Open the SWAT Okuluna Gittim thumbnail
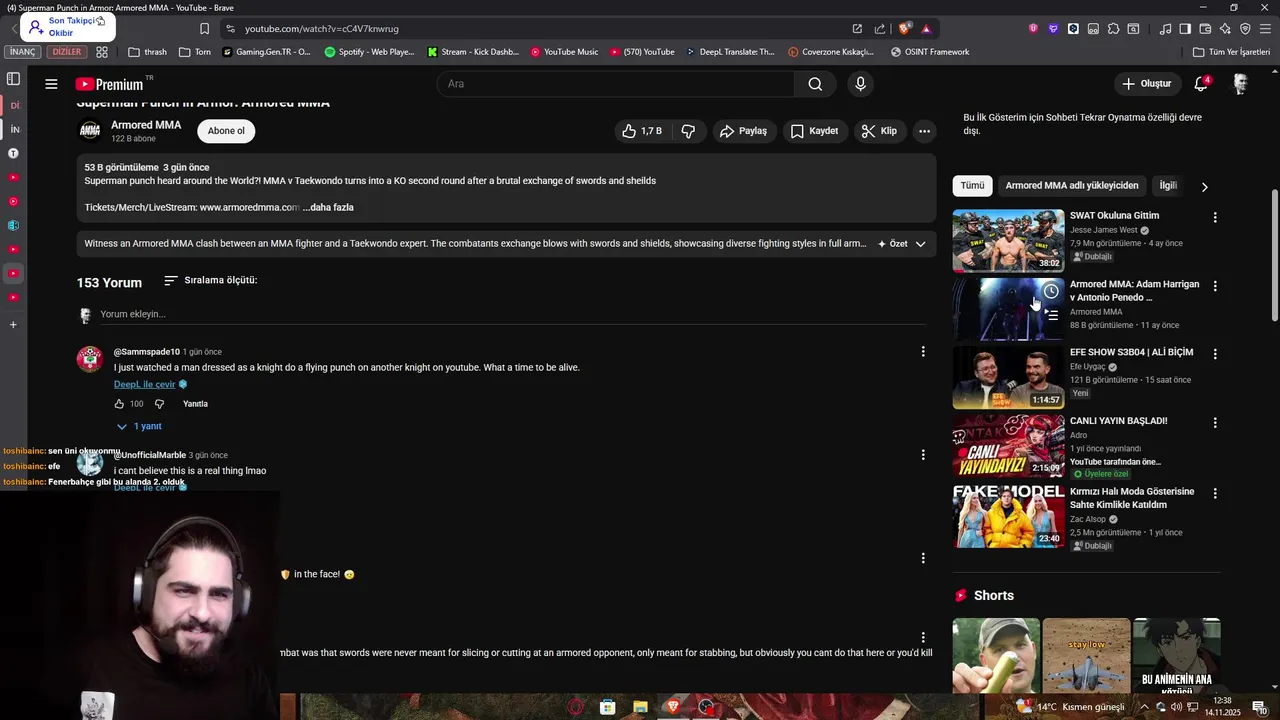1280x720 pixels. 1008,241
